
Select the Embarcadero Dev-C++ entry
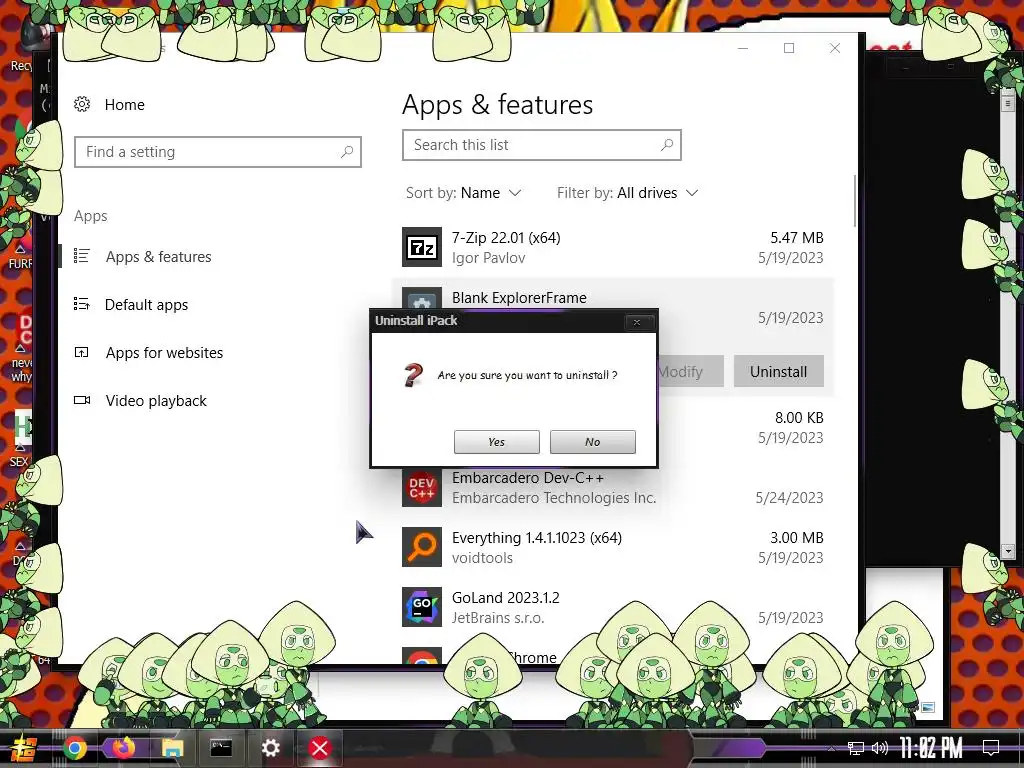(613, 487)
